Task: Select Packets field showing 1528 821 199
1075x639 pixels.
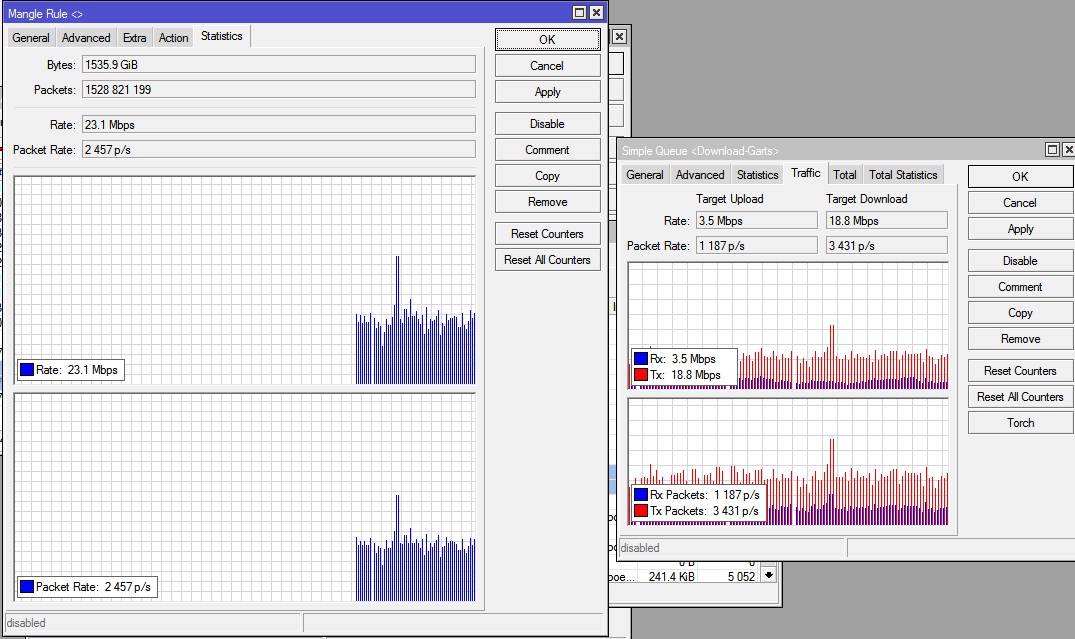Action: [279, 90]
